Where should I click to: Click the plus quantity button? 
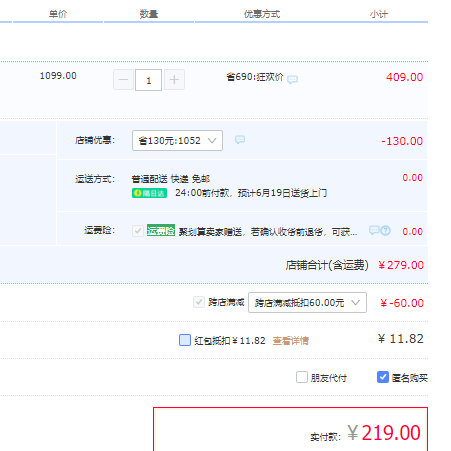174,80
